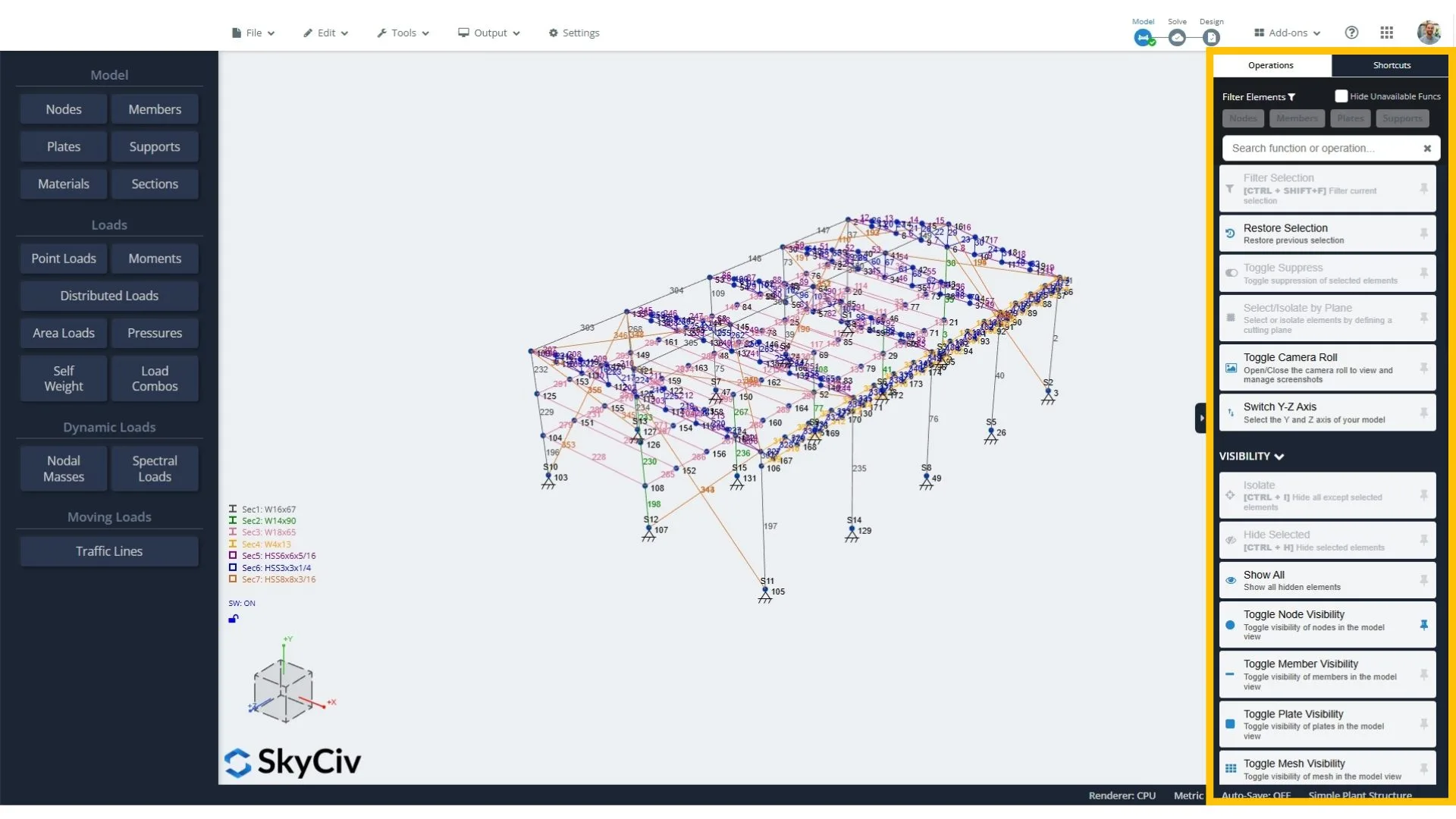Image resolution: width=1456 pixels, height=819 pixels.
Task: Open the Load Combos button
Action: tap(155, 378)
